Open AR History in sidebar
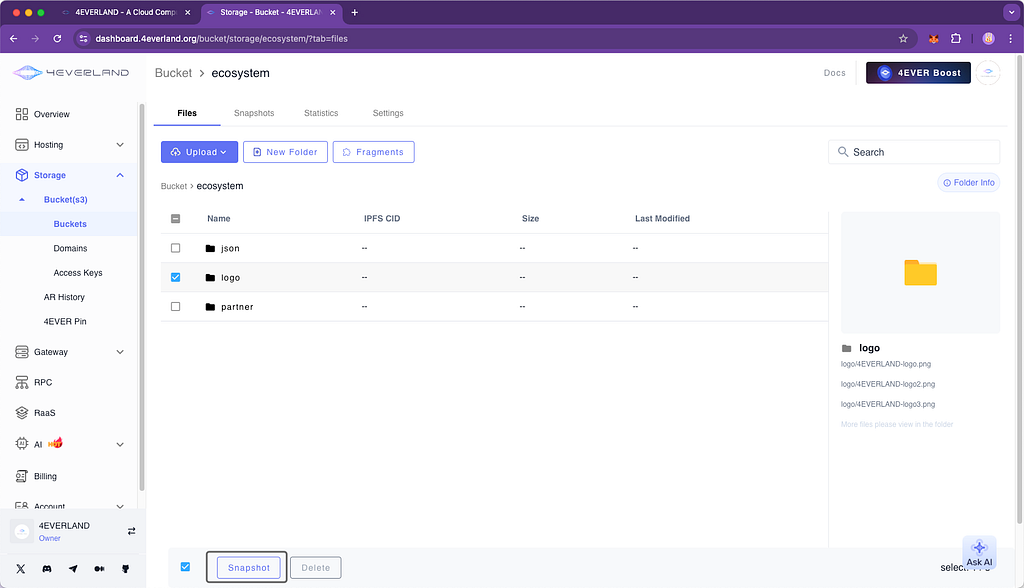Screen dimensions: 1024x588 tap(64, 297)
